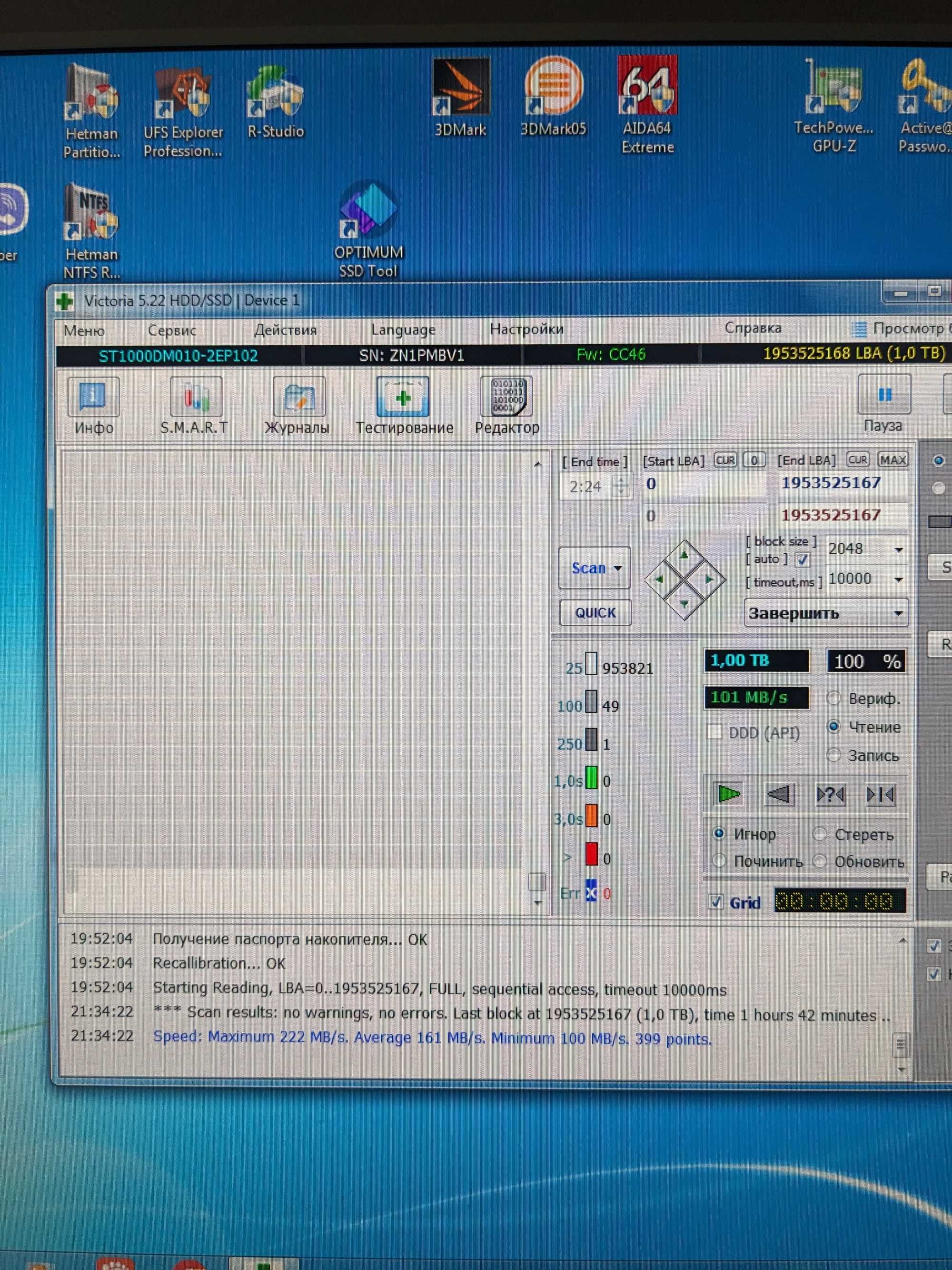Expand the block size 2048 dropdown
This screenshot has height=1270, width=952.
click(899, 550)
